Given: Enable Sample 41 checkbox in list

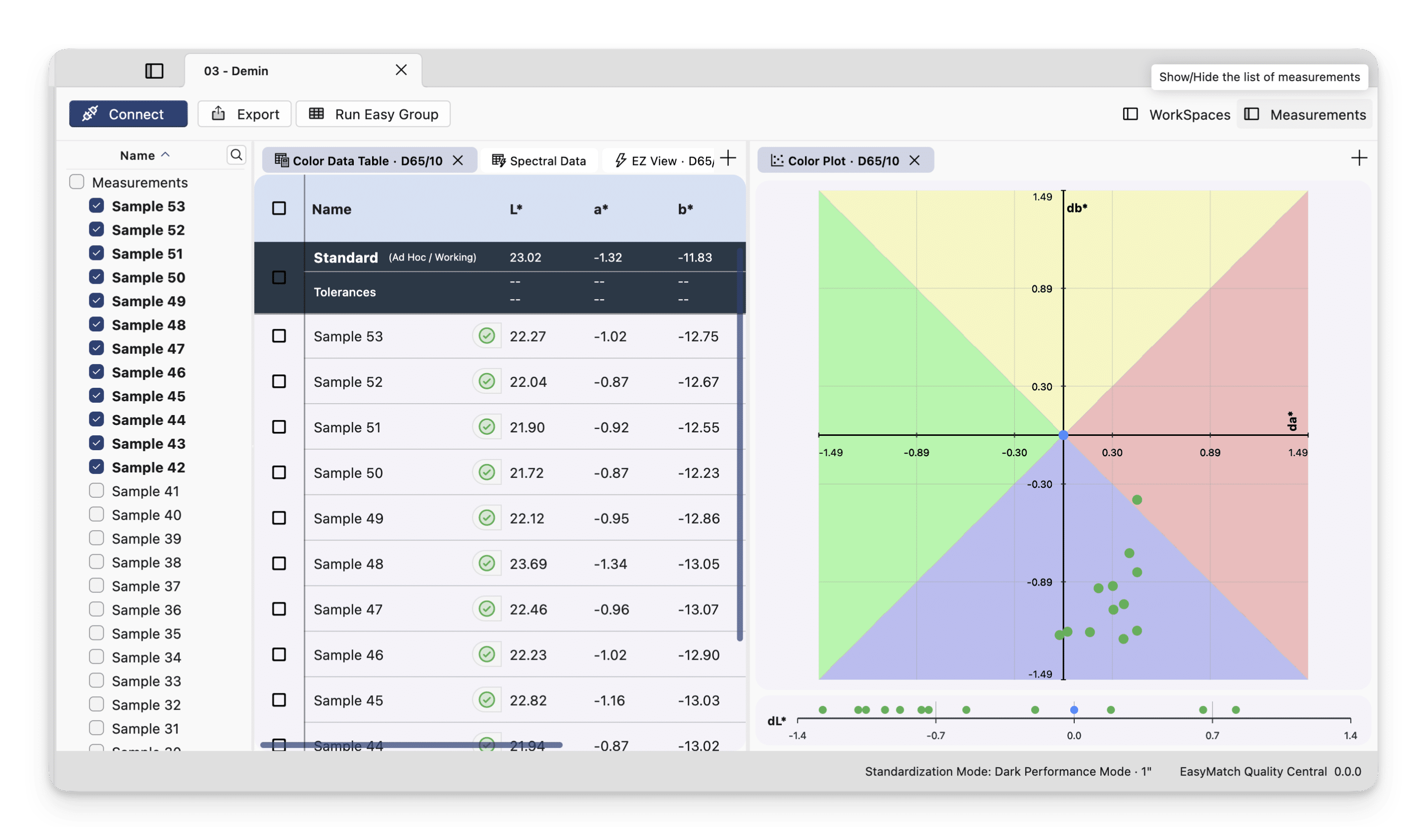Looking at the screenshot, I should [x=96, y=490].
